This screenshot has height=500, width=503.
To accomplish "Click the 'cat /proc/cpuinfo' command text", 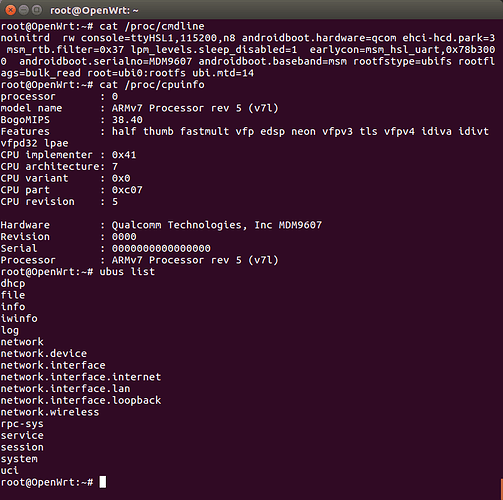I will click(x=152, y=85).
